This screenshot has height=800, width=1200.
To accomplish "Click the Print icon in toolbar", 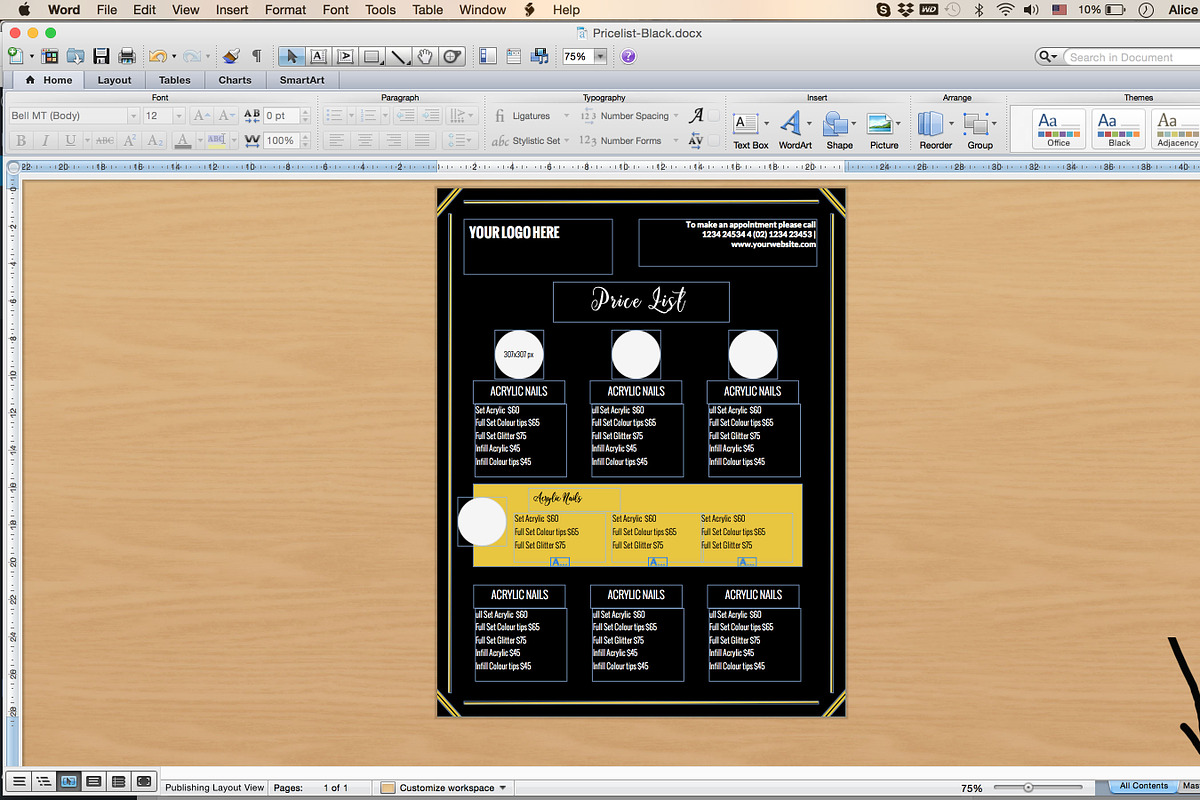I will tap(127, 56).
